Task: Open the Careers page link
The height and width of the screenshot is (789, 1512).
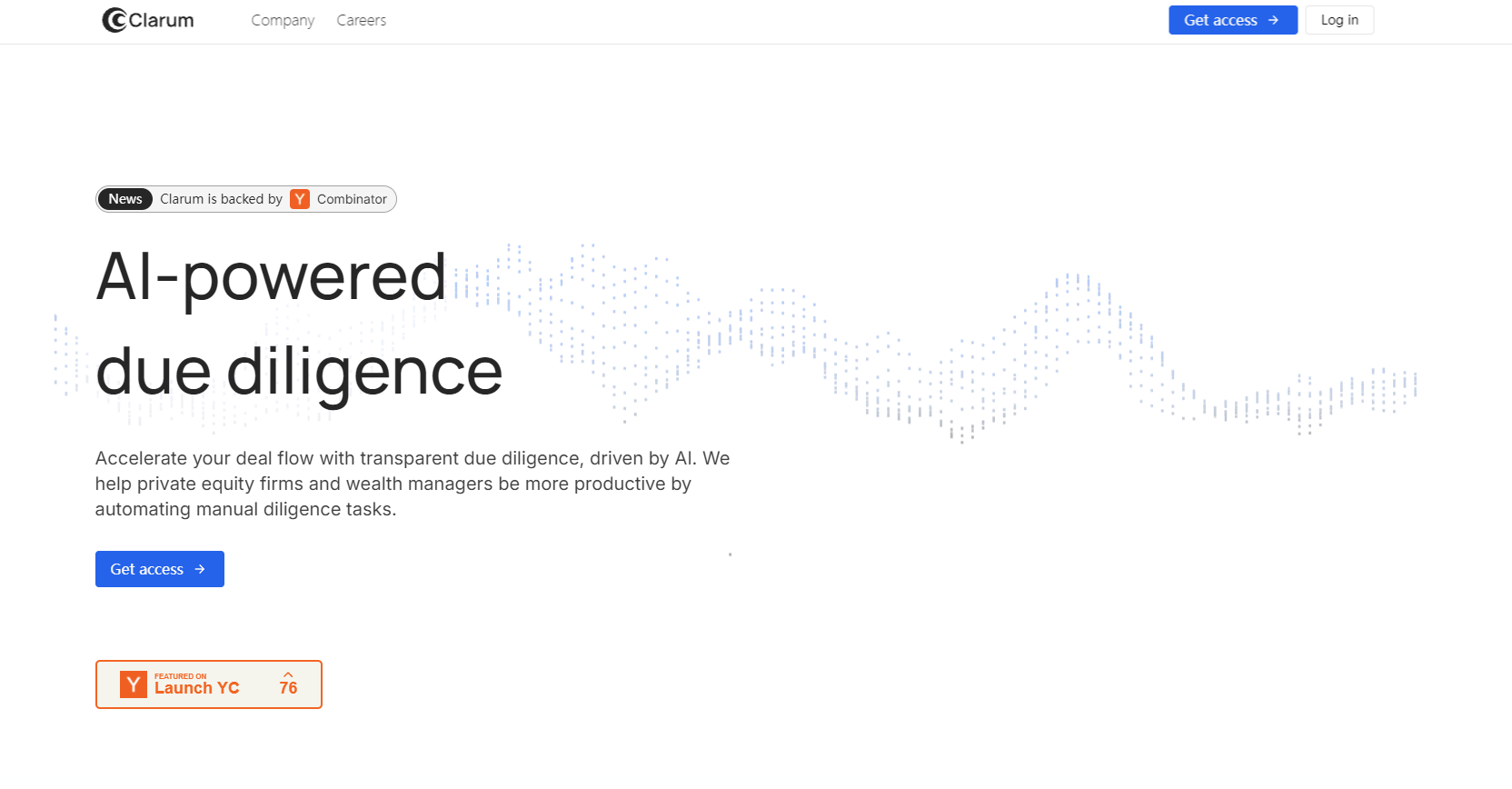Action: click(362, 20)
